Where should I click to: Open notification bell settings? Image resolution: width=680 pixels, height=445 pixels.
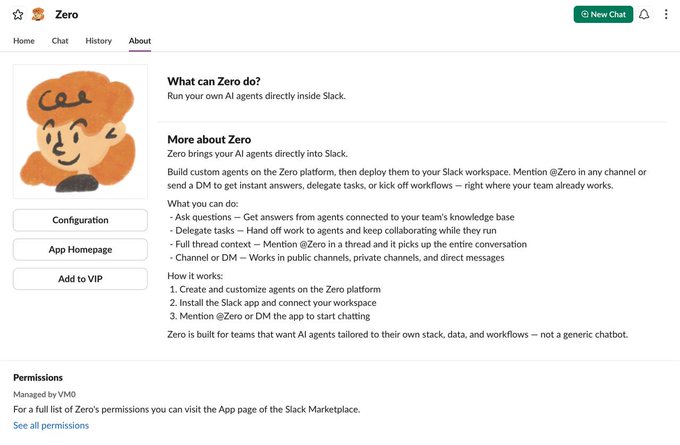pos(644,14)
